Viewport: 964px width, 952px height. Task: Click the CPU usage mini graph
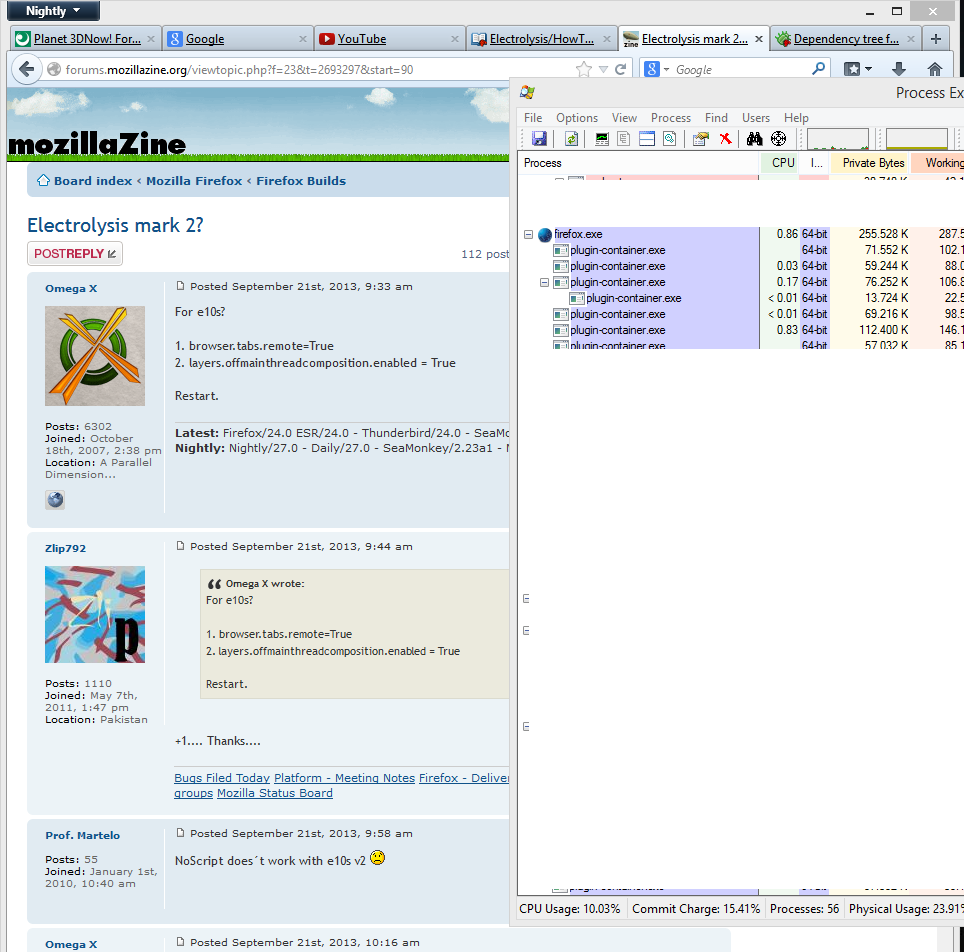(837, 139)
